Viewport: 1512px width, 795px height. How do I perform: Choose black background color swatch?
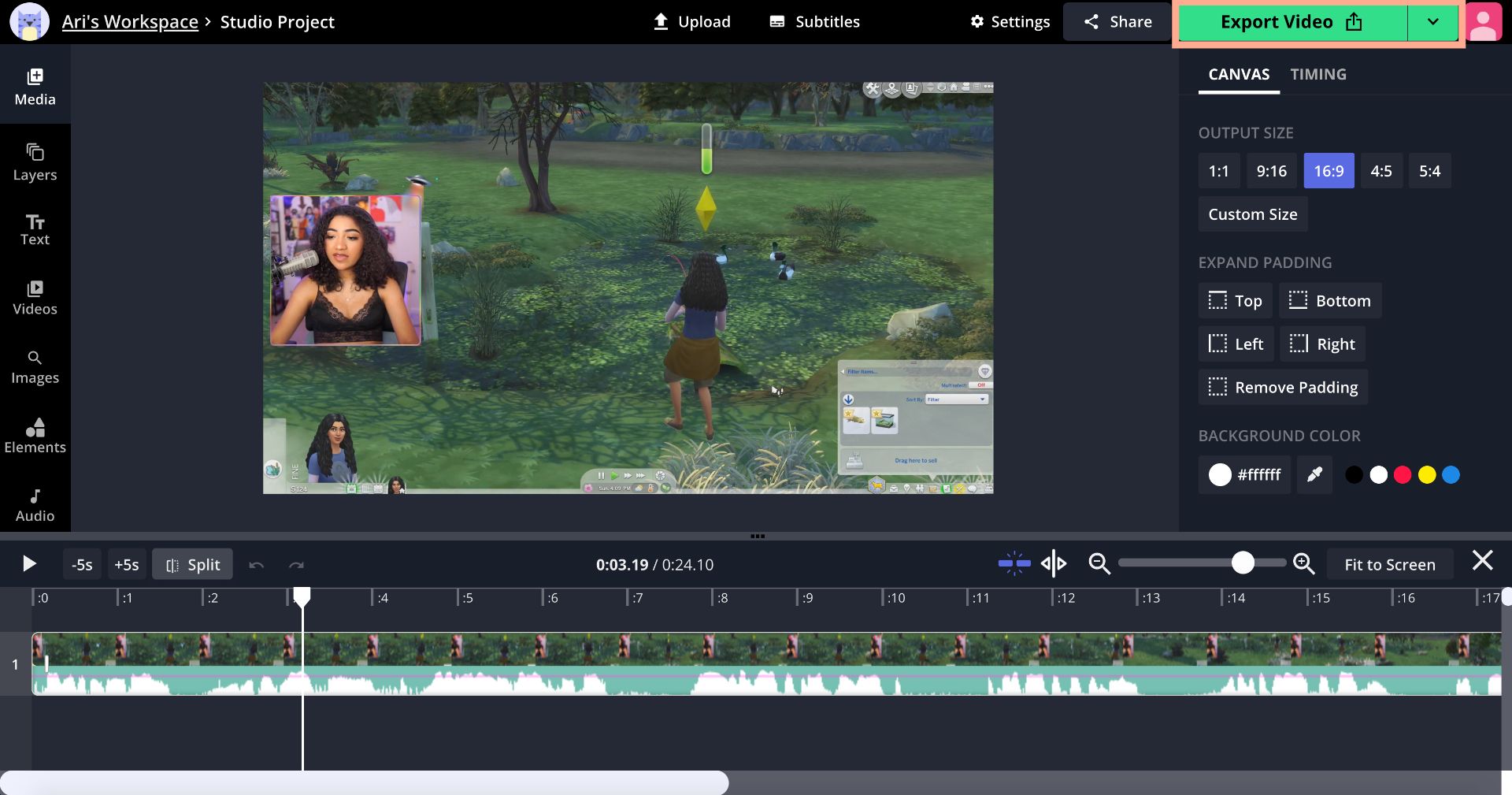point(1354,474)
